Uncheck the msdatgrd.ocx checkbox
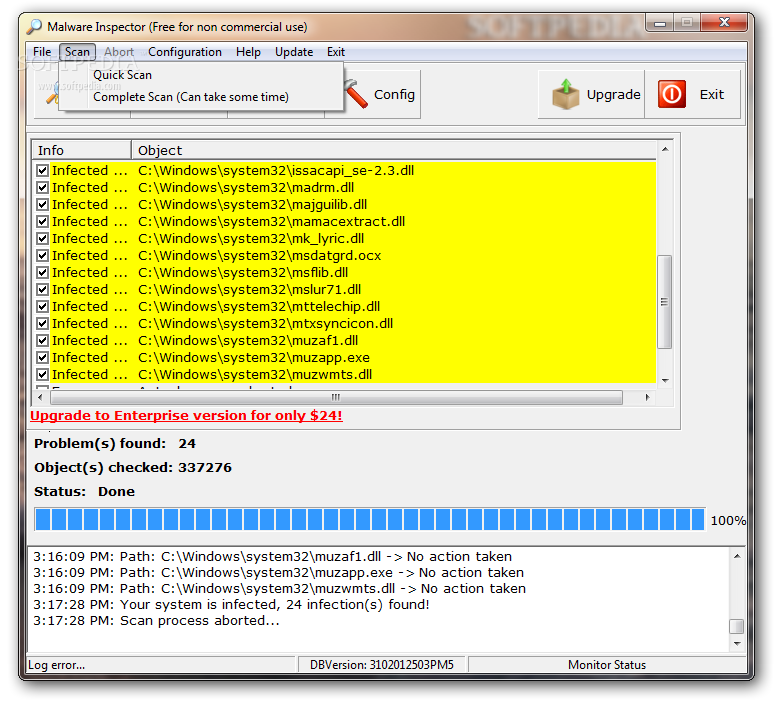This screenshot has width=775, height=701. 43,256
